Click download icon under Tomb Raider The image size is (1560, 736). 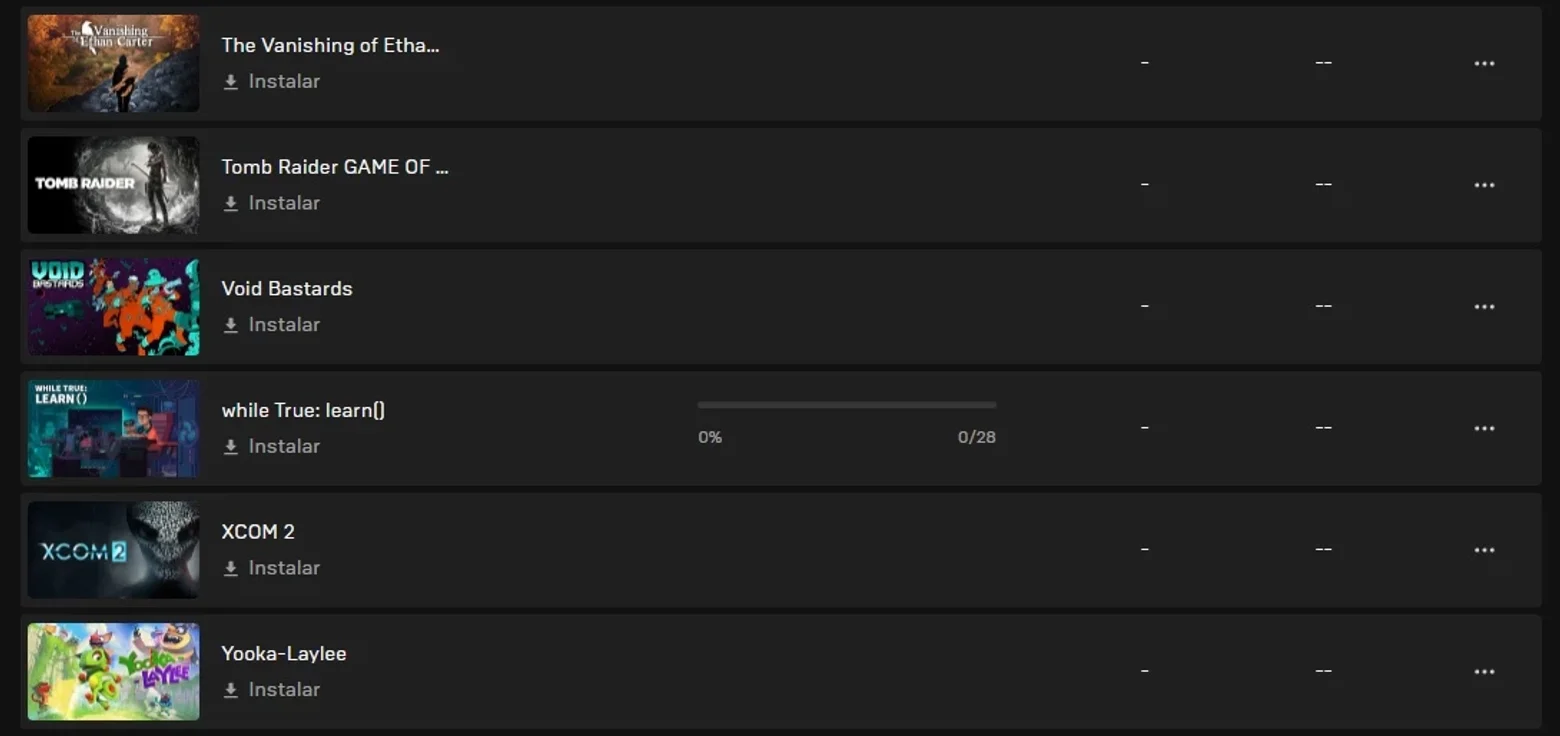(x=231, y=204)
